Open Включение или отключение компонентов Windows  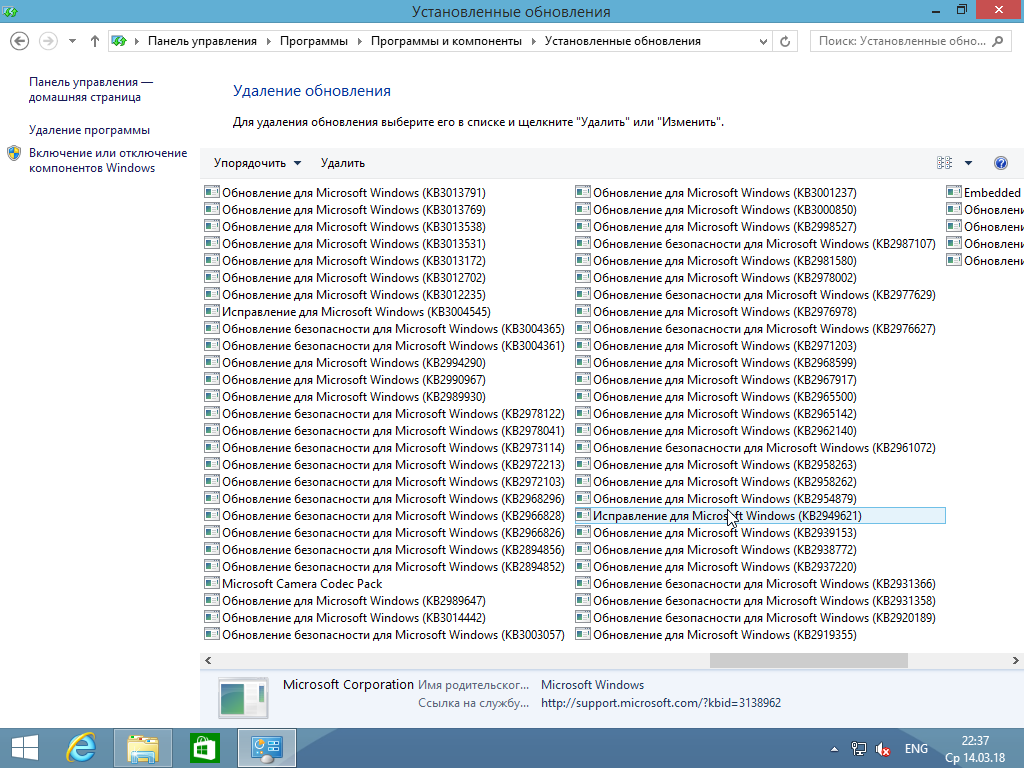(108, 160)
